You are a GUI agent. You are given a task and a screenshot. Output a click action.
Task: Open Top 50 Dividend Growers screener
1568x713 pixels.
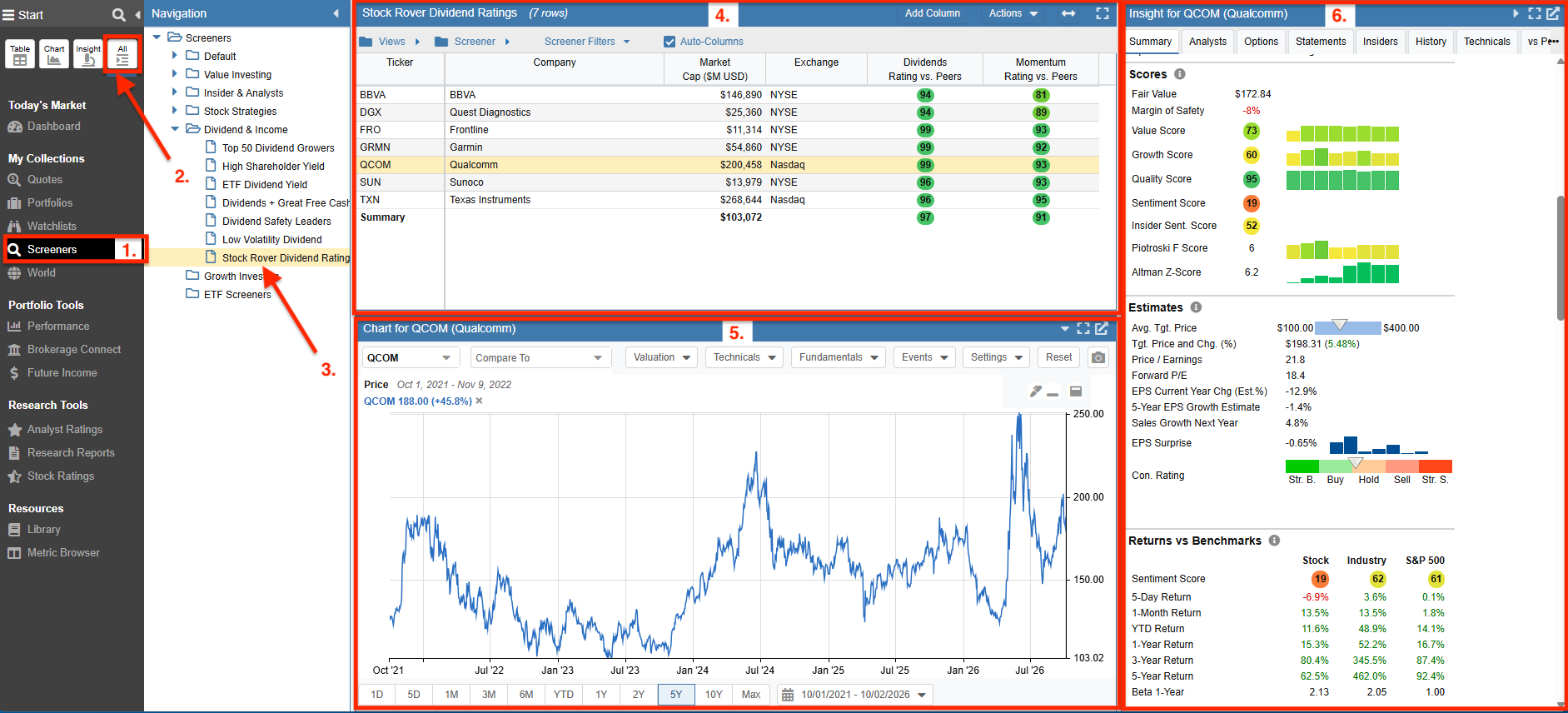[x=278, y=147]
